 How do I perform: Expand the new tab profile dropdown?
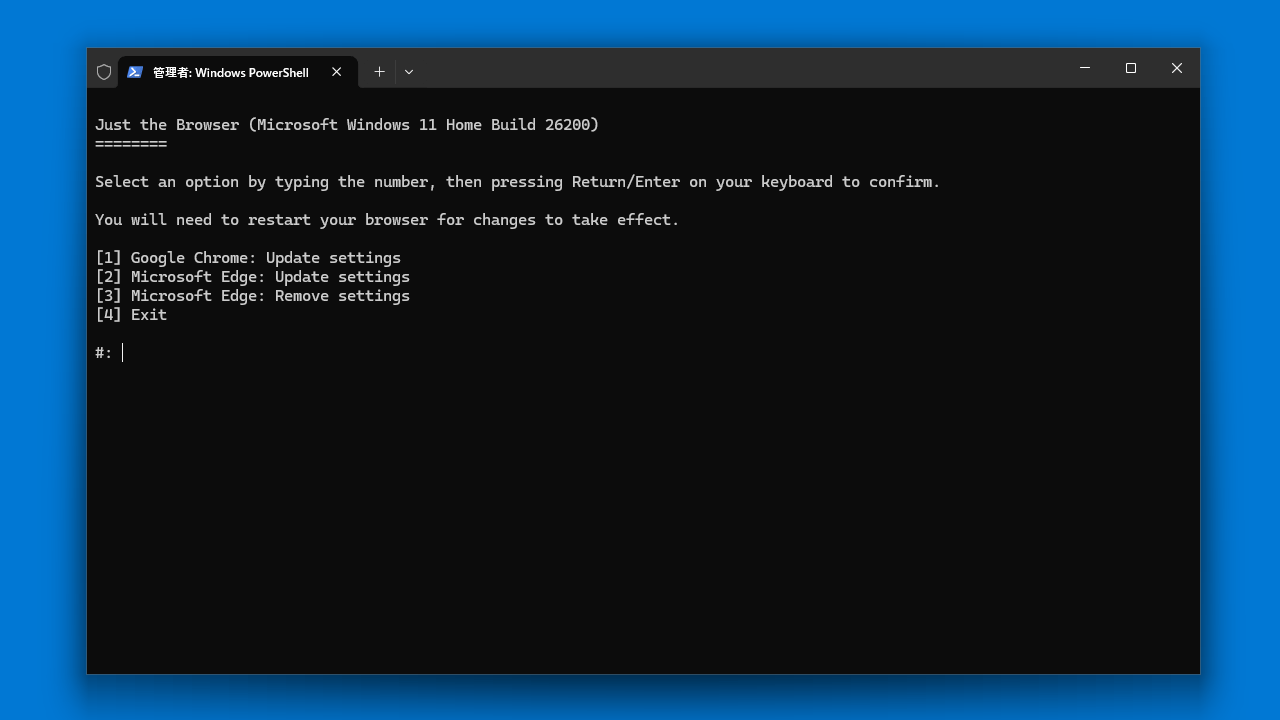coord(408,72)
